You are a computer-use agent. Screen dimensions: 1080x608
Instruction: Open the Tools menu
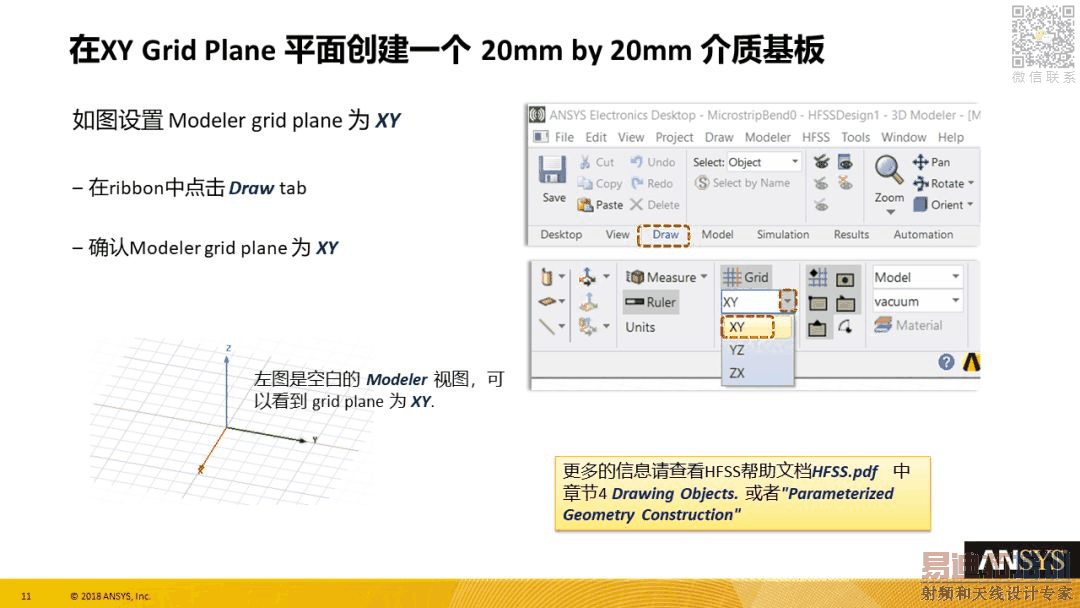coord(855,137)
